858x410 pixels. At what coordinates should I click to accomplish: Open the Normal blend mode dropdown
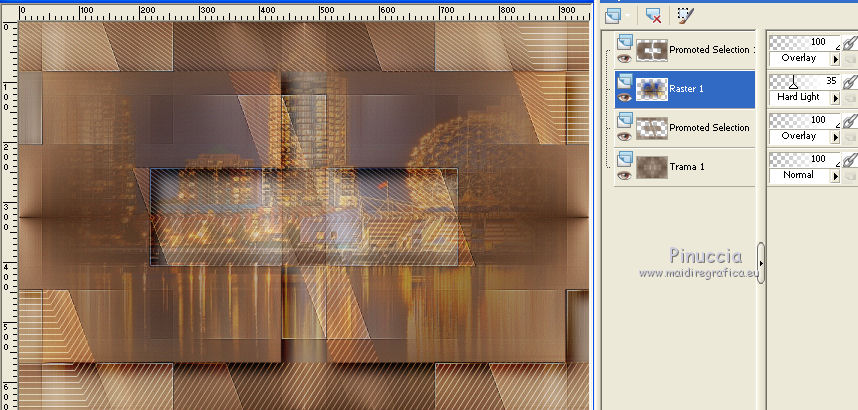(x=804, y=175)
